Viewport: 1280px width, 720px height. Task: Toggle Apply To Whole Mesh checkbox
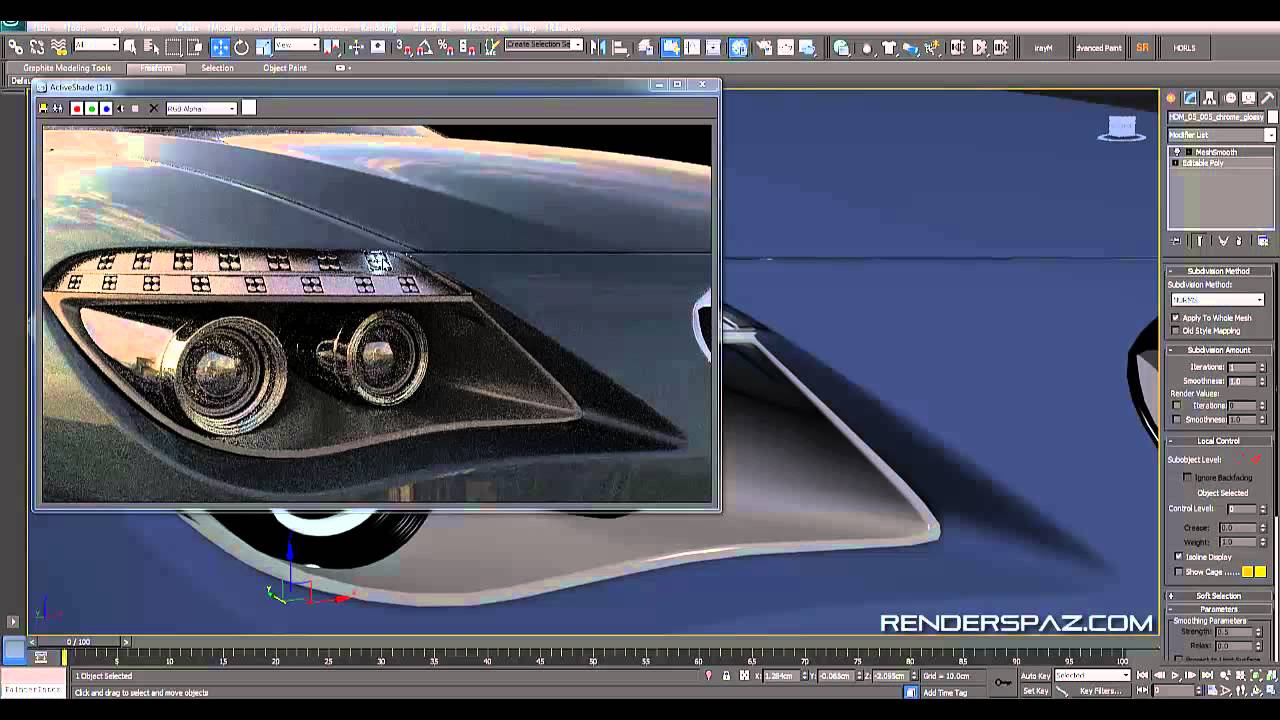pos(1176,318)
